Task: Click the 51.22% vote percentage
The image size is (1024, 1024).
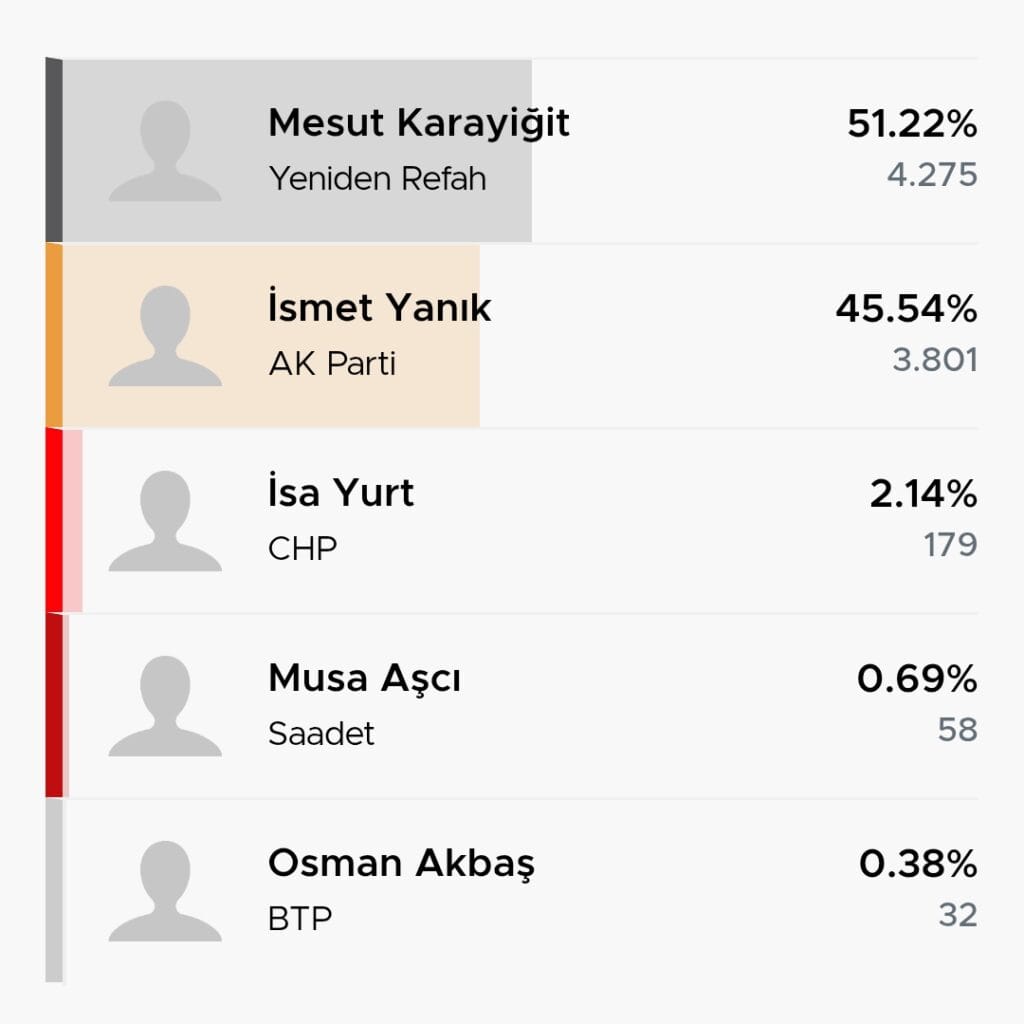Action: click(911, 124)
